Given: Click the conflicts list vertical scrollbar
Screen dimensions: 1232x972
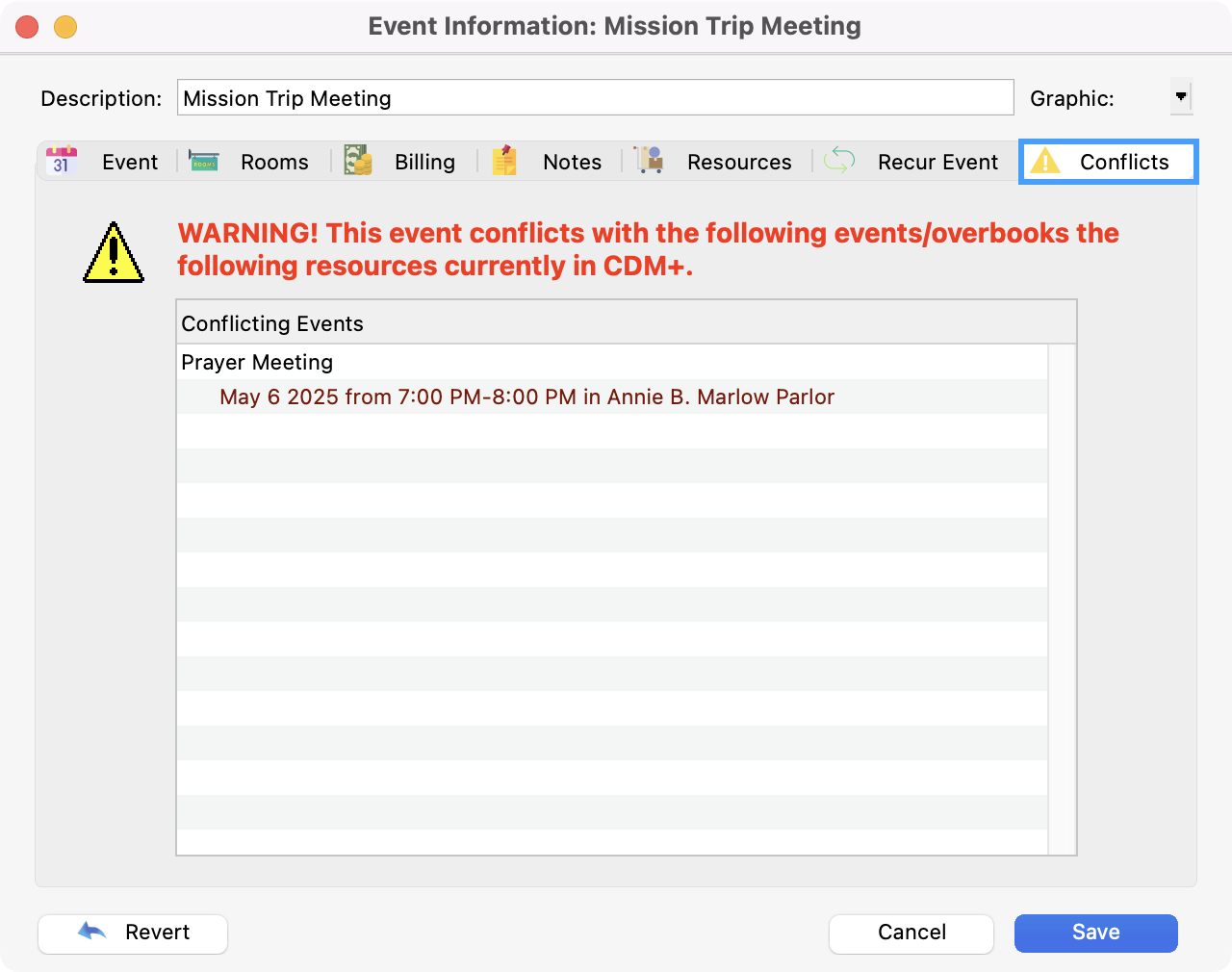Looking at the screenshot, I should pos(1062,597).
